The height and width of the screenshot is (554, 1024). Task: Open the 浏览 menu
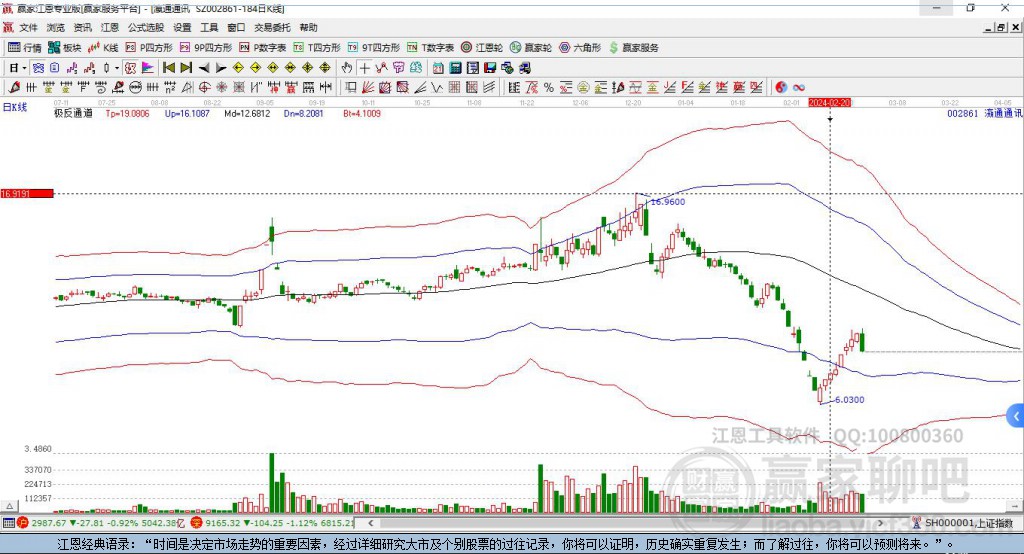pyautogui.click(x=56, y=27)
